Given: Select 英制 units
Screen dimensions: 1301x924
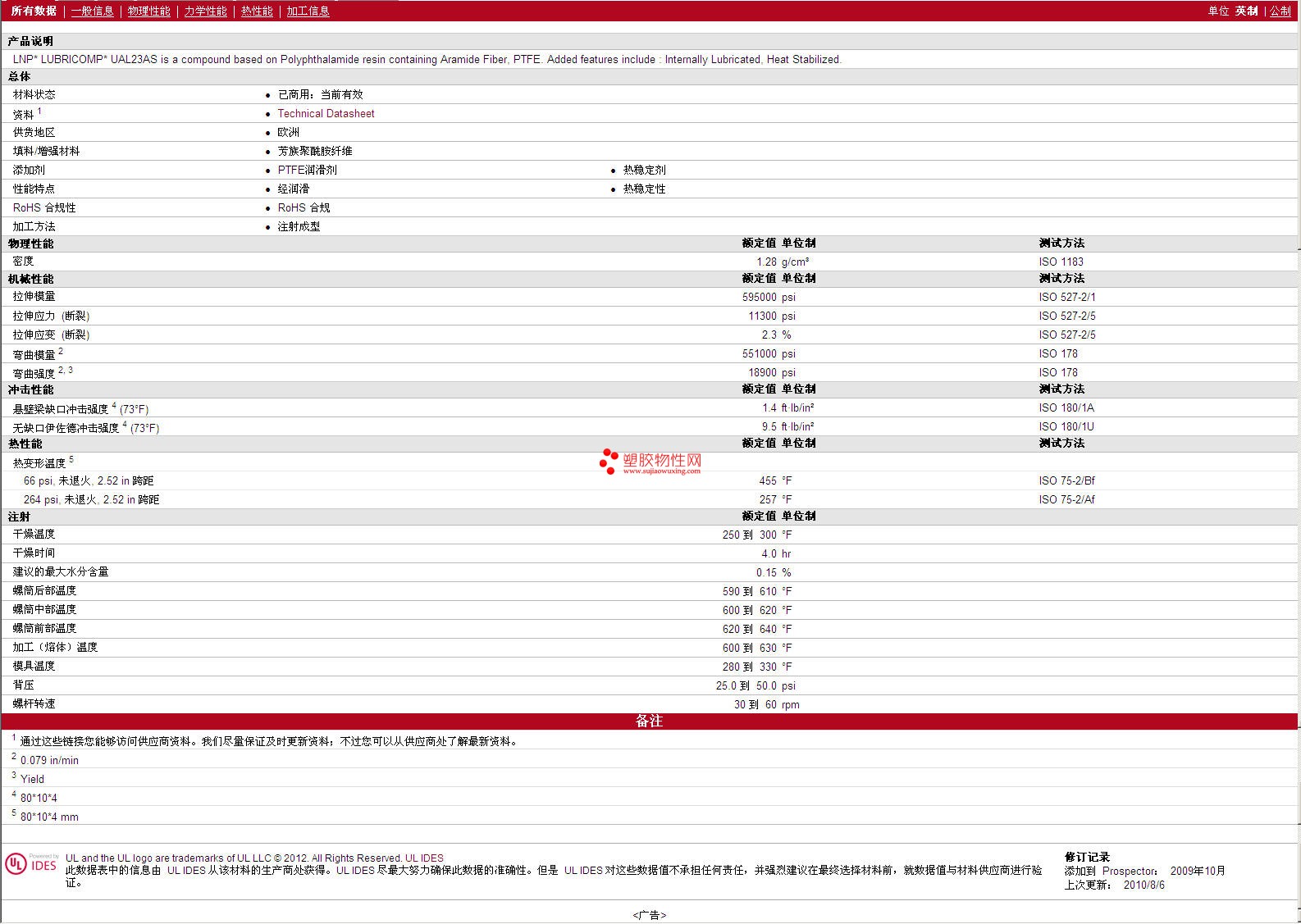Looking at the screenshot, I should tap(1246, 11).
